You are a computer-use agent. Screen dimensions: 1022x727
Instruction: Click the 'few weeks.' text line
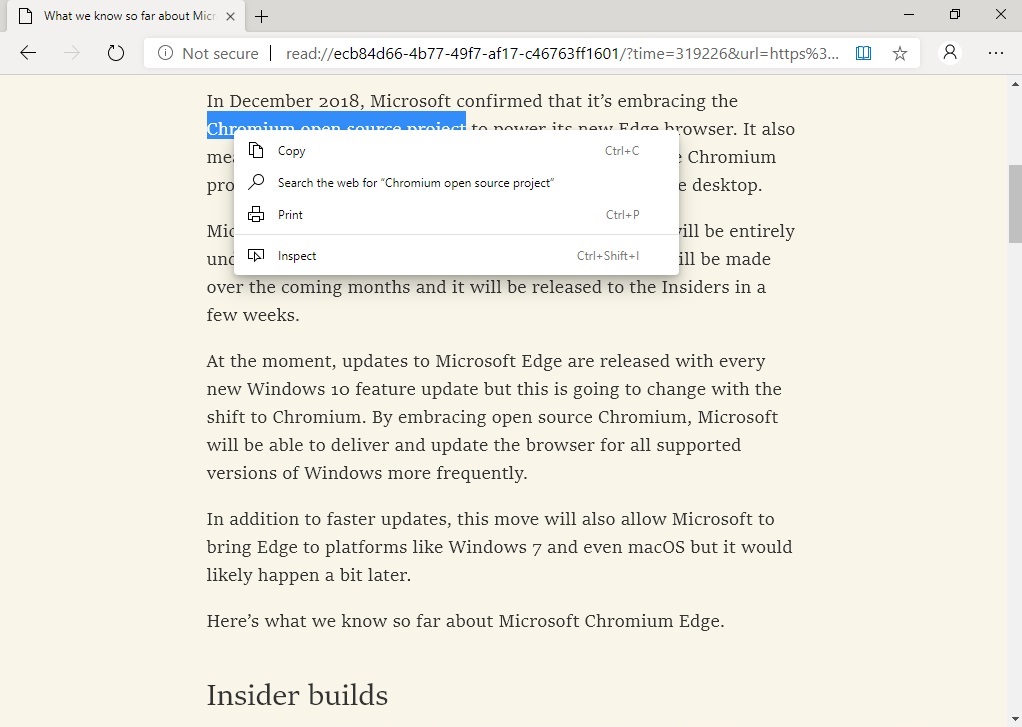tap(253, 315)
